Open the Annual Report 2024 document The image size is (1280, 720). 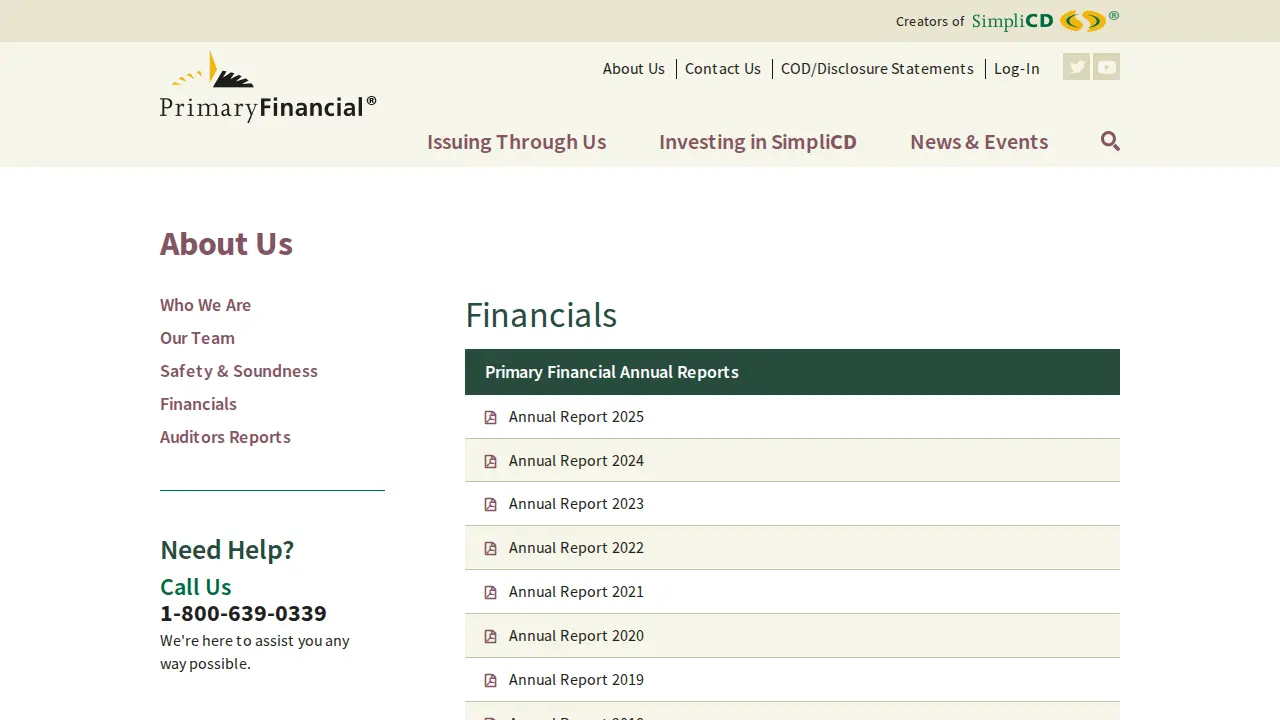[576, 461]
